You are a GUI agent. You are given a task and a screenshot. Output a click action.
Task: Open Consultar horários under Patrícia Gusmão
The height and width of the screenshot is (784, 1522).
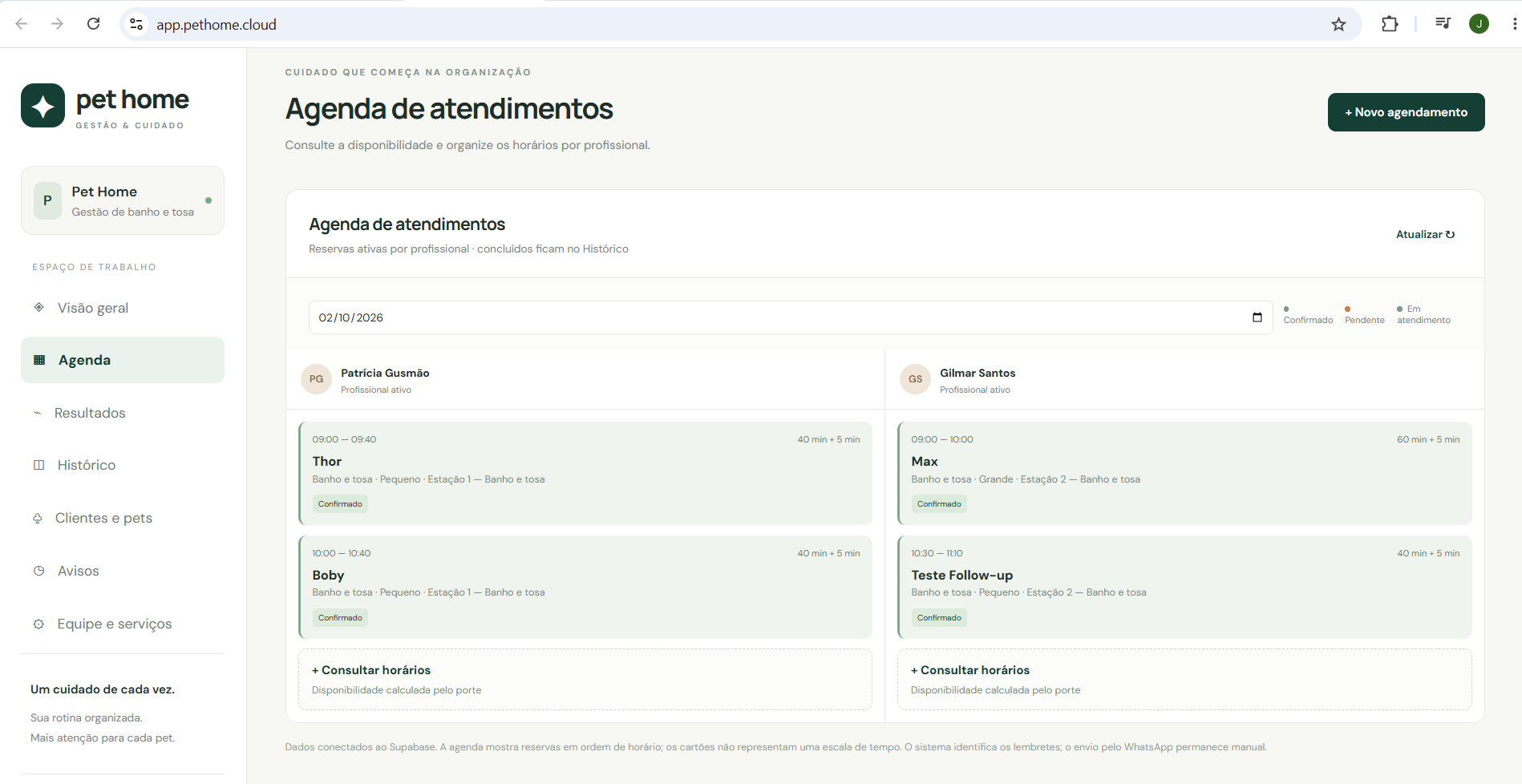(x=585, y=679)
